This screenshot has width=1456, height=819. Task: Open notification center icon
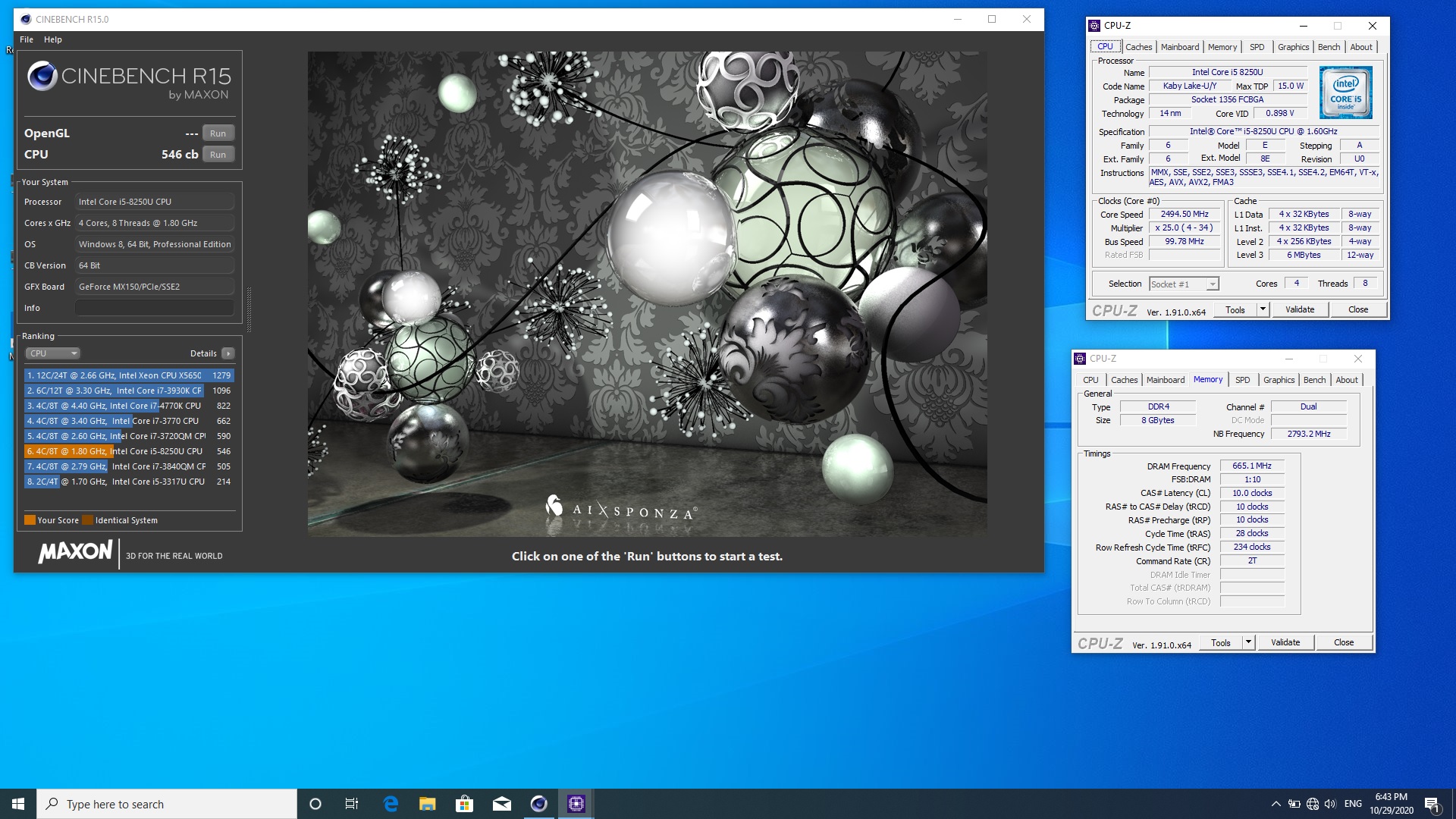pos(1432,804)
